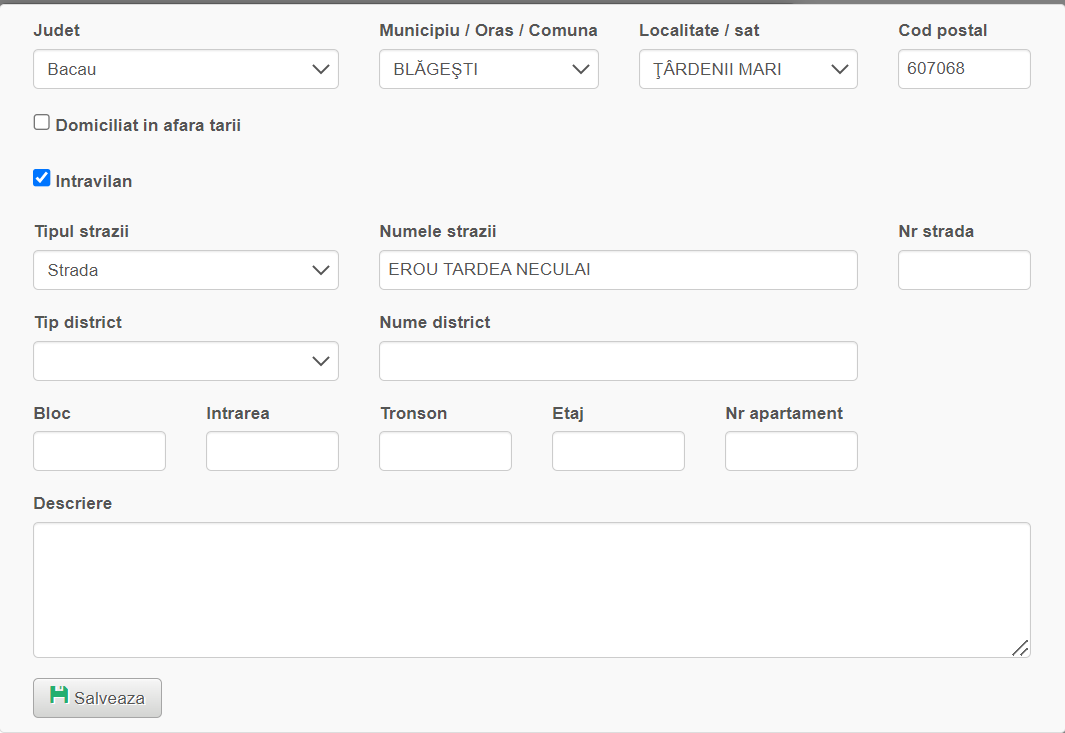Check the Domiciliat in afara tarii checkbox
The image size is (1065, 733).
pyautogui.click(x=42, y=123)
